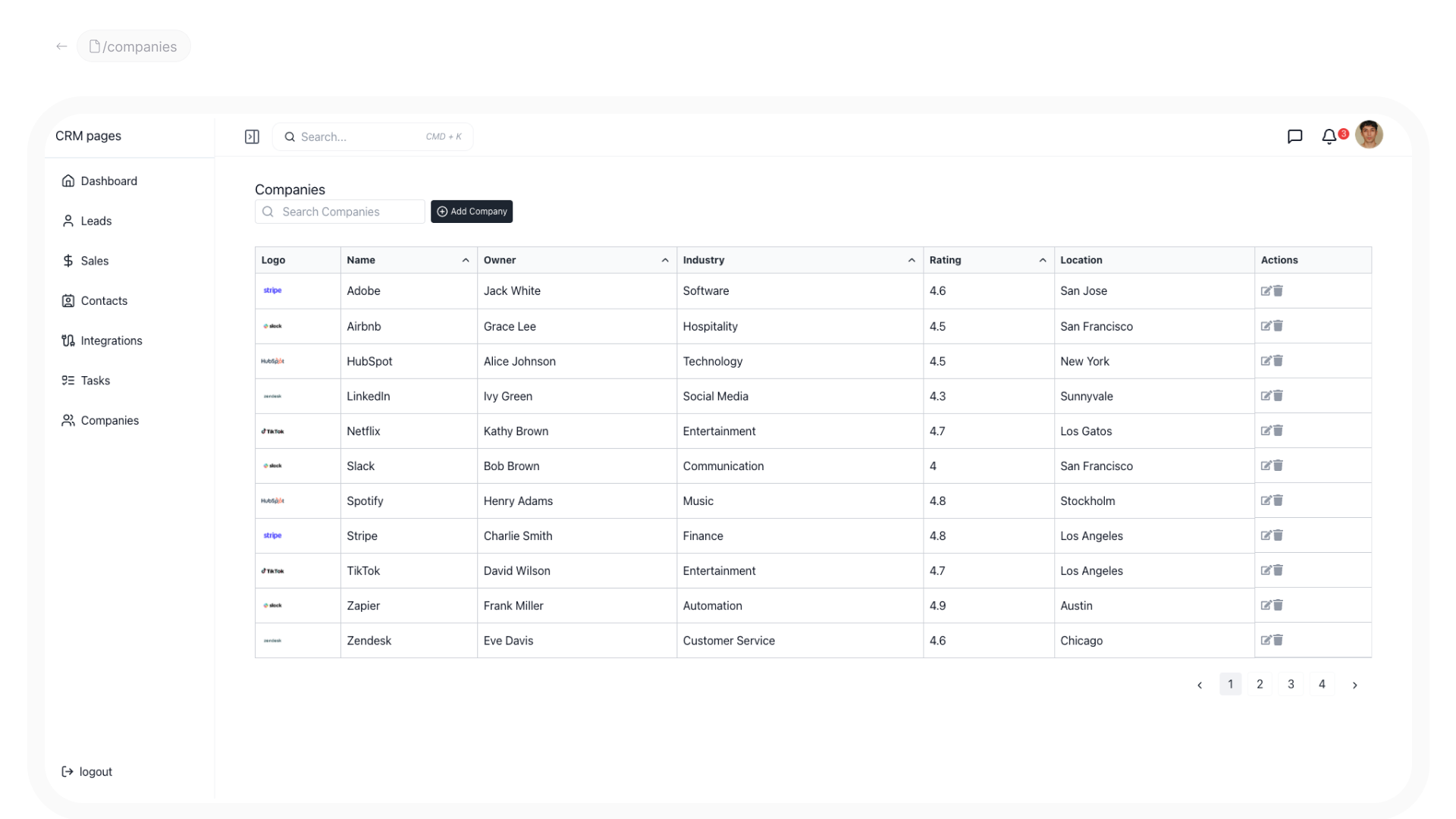The height and width of the screenshot is (819, 1456).
Task: Edit the HubSpot company entry
Action: 1266,361
